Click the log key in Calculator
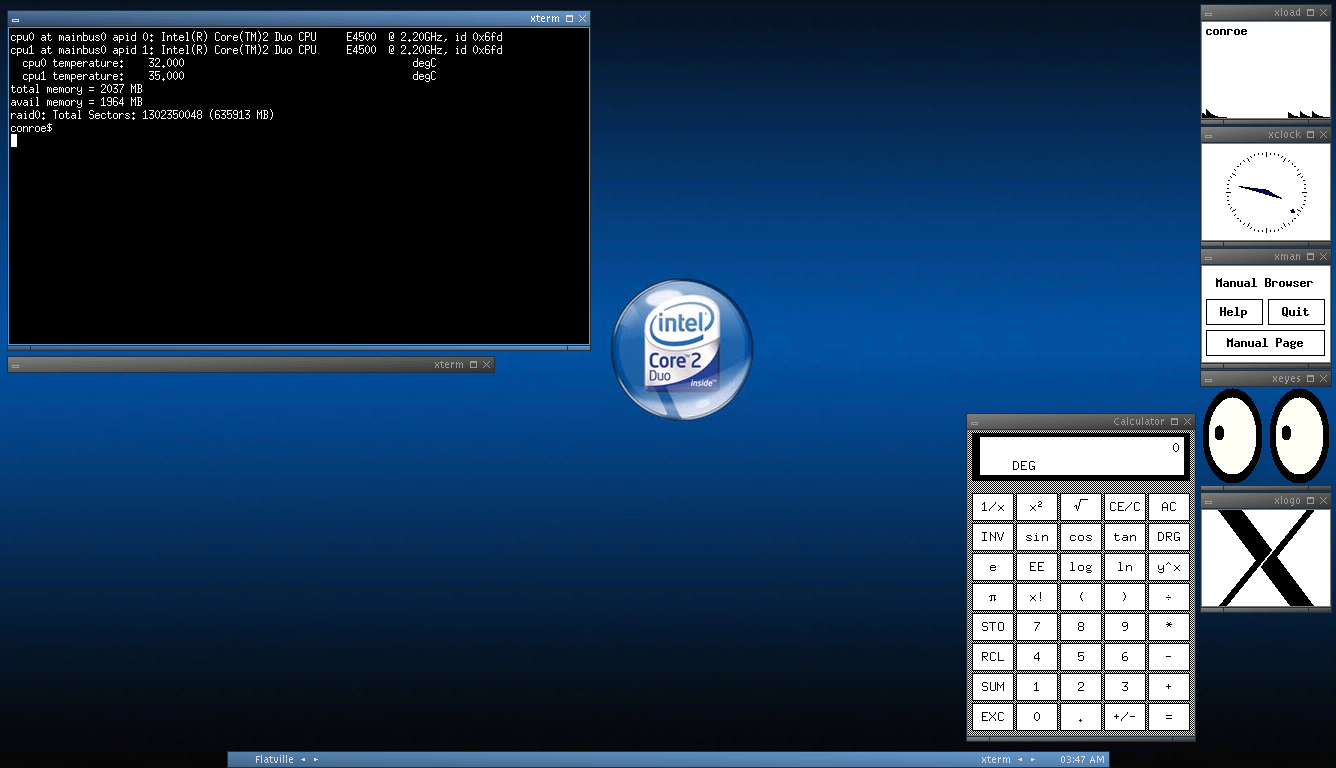 pyautogui.click(x=1081, y=567)
